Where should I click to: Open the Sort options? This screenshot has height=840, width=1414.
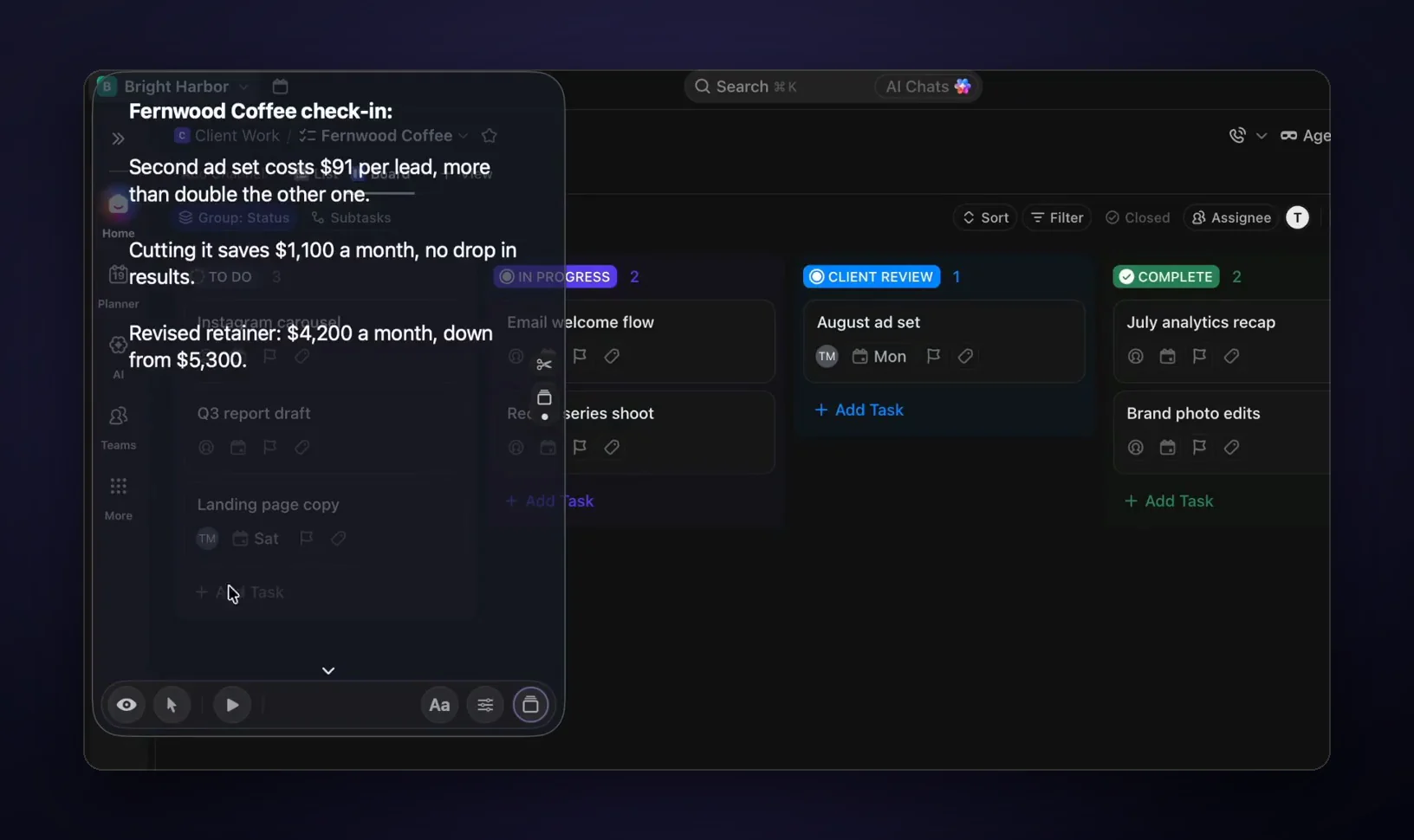tap(985, 217)
